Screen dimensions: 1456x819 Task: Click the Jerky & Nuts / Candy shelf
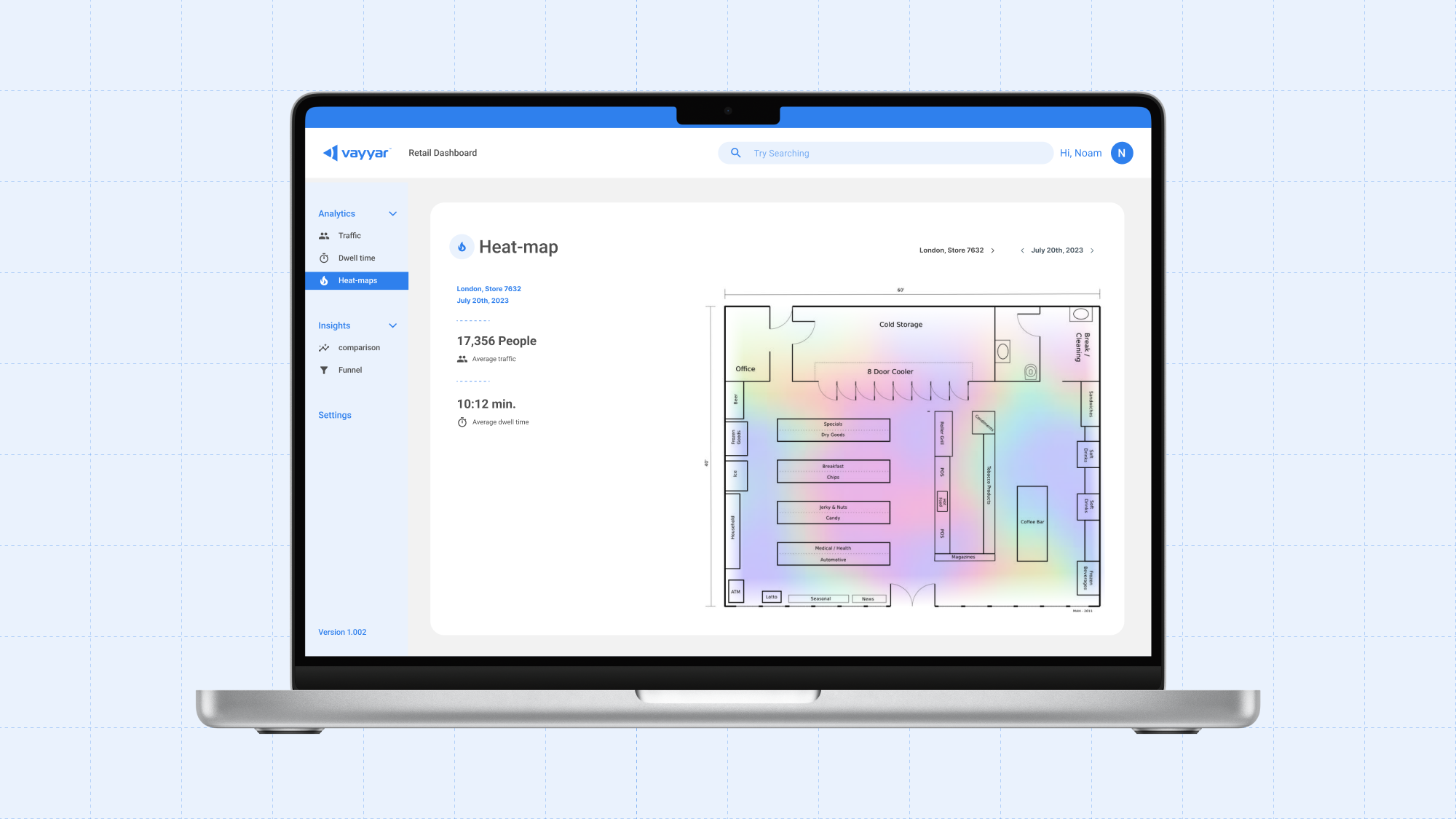[834, 513]
